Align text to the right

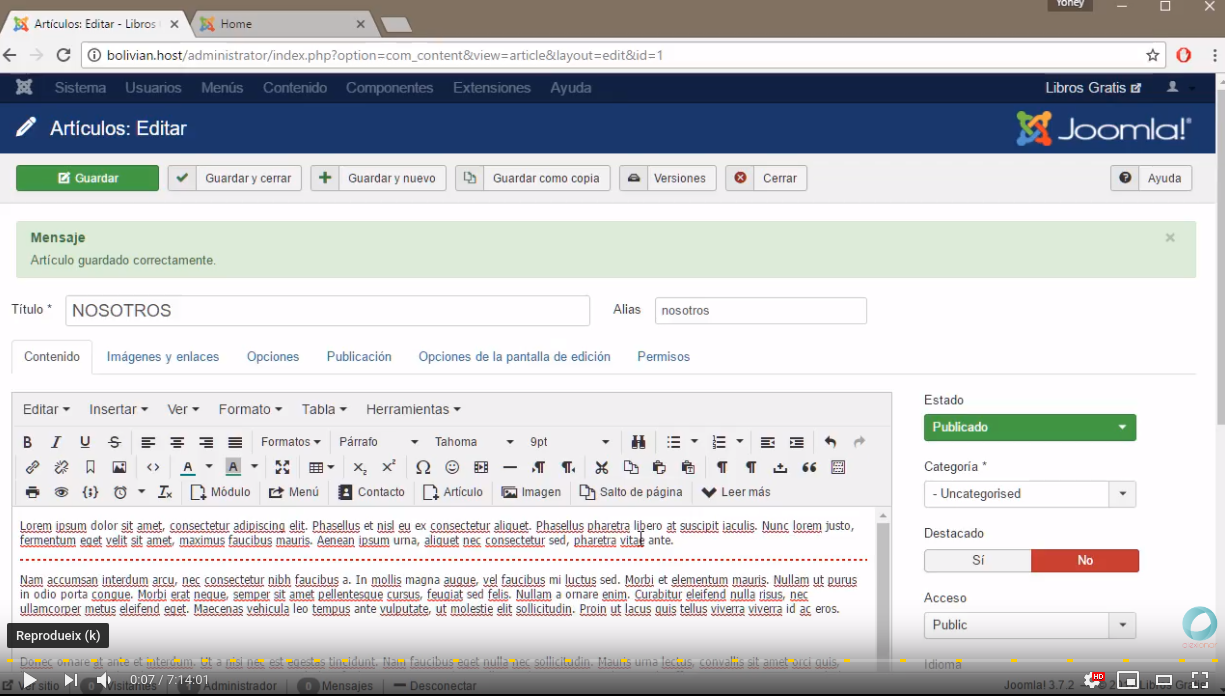coord(206,442)
